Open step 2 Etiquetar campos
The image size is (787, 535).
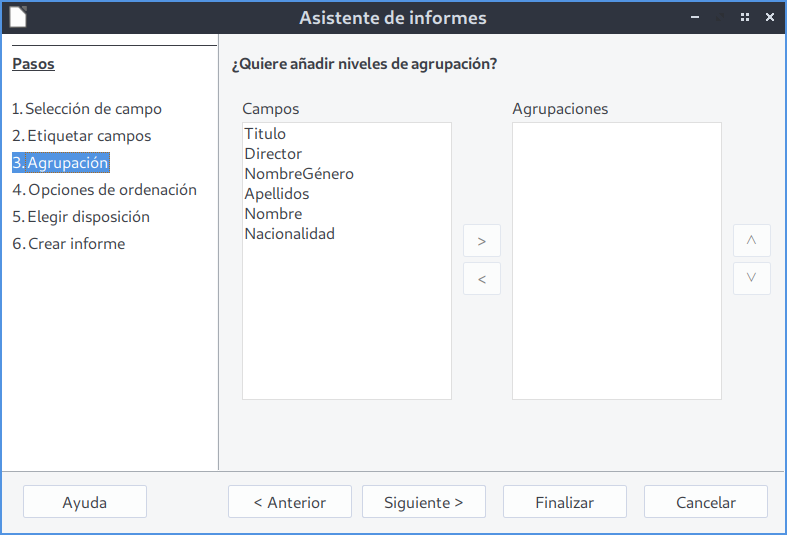coord(82,136)
